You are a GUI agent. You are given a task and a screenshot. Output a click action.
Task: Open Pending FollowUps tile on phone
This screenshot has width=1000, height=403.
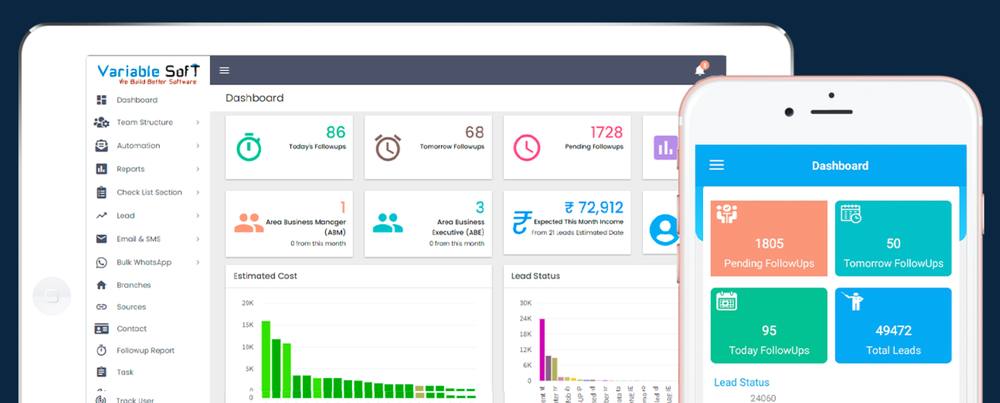[x=769, y=238]
